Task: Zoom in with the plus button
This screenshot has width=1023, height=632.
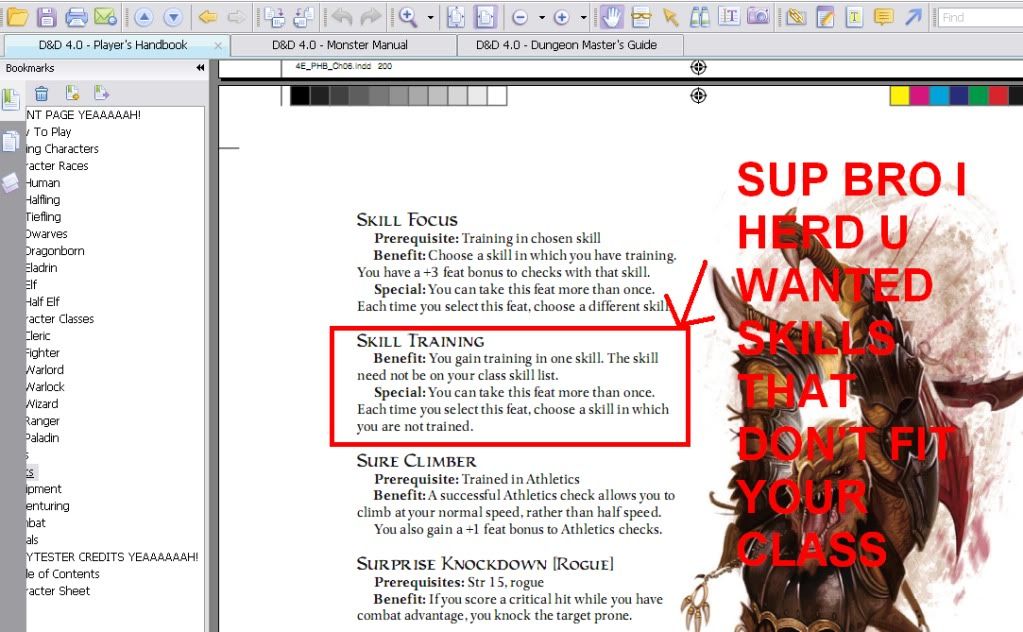Action: (561, 18)
